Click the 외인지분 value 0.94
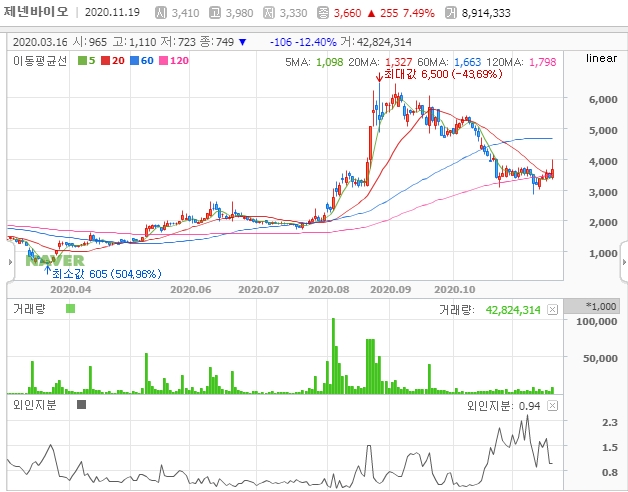The height and width of the screenshot is (492, 628). [529, 406]
